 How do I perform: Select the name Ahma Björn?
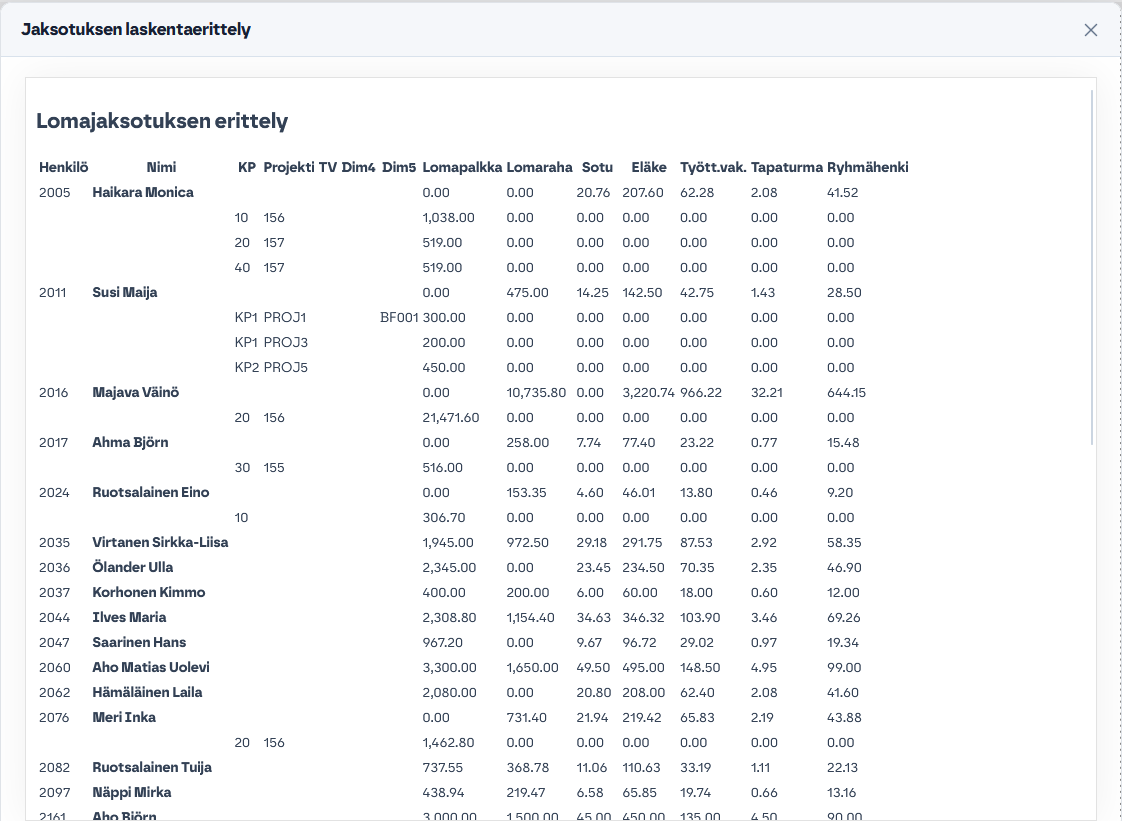130,443
